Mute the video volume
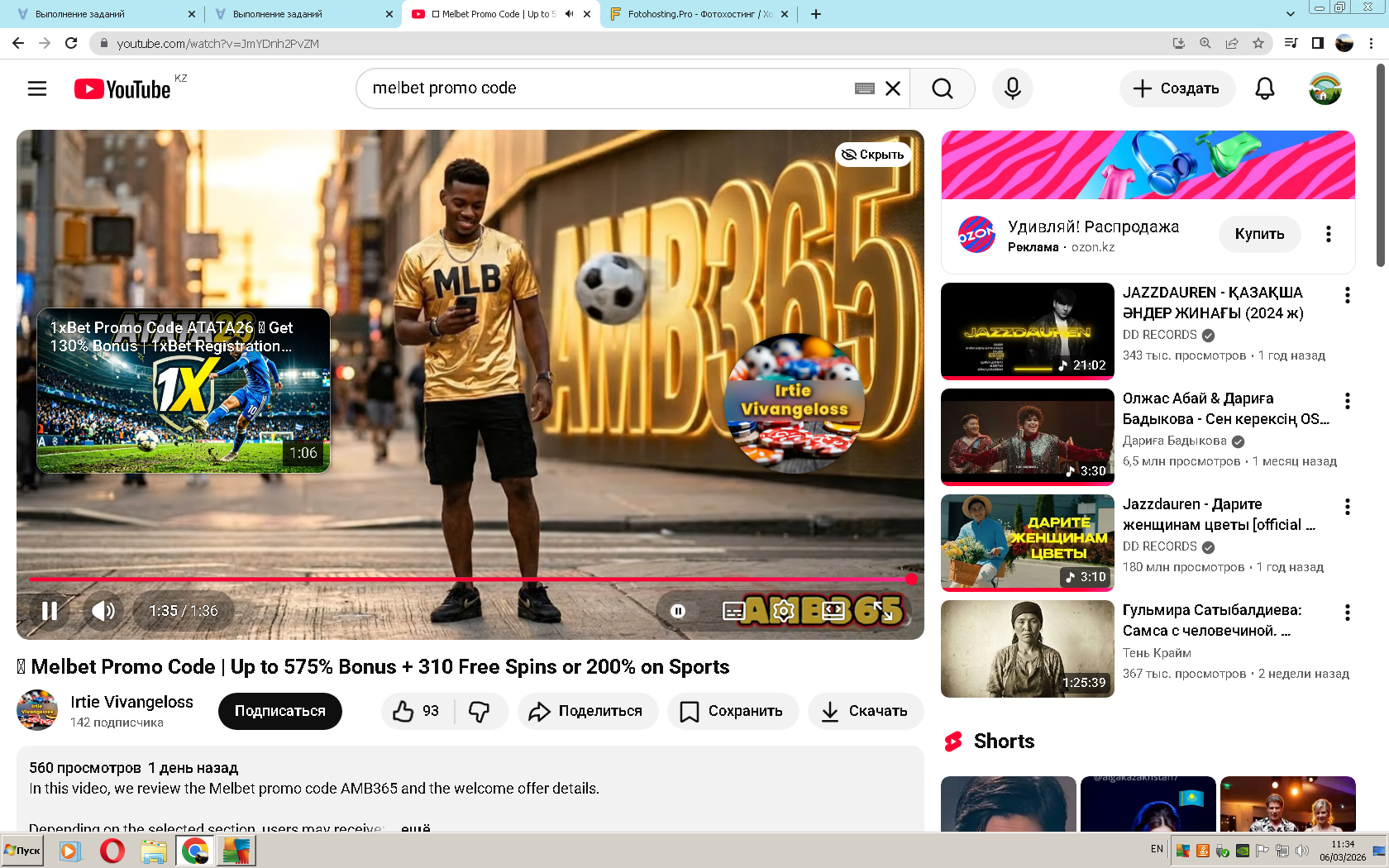Screen dimensions: 1389x868 click(x=103, y=611)
